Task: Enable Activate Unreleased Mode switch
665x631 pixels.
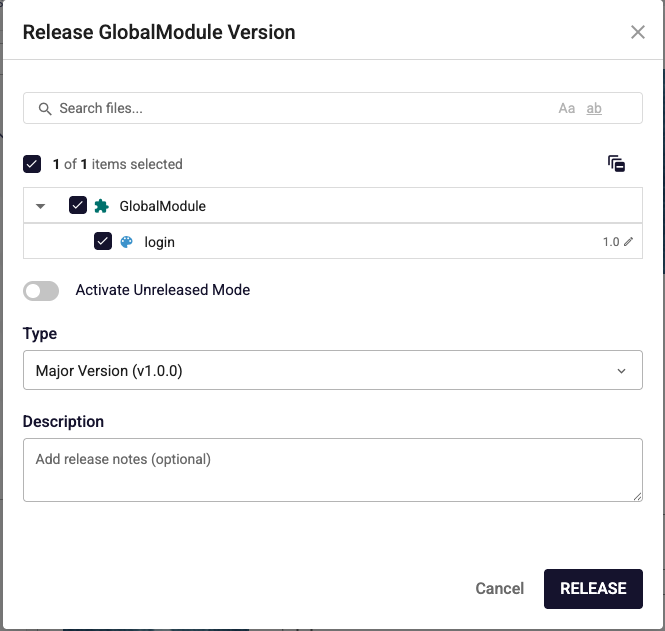Action: 41,291
